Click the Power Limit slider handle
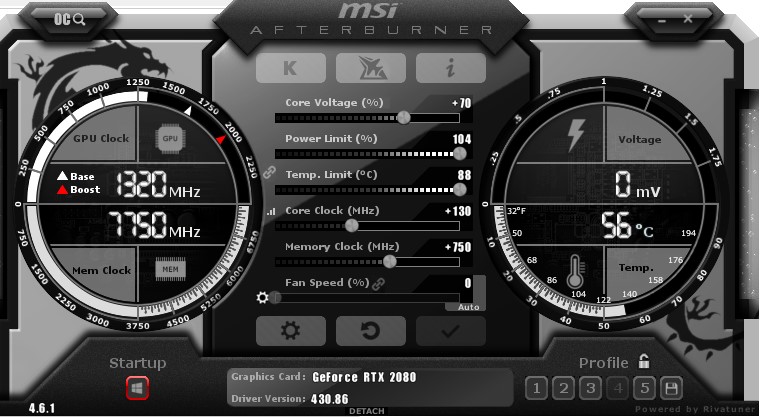The image size is (765, 419). click(460, 154)
